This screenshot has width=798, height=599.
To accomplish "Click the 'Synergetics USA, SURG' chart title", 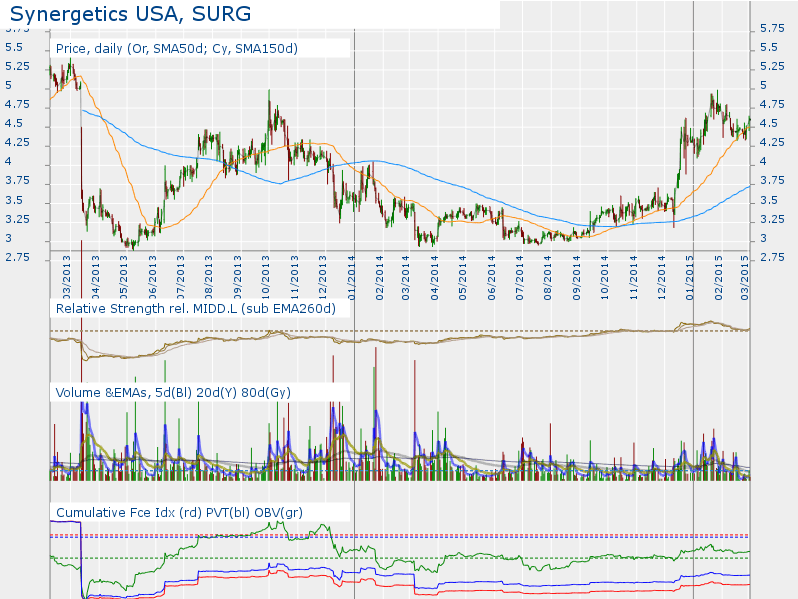I will click(130, 14).
